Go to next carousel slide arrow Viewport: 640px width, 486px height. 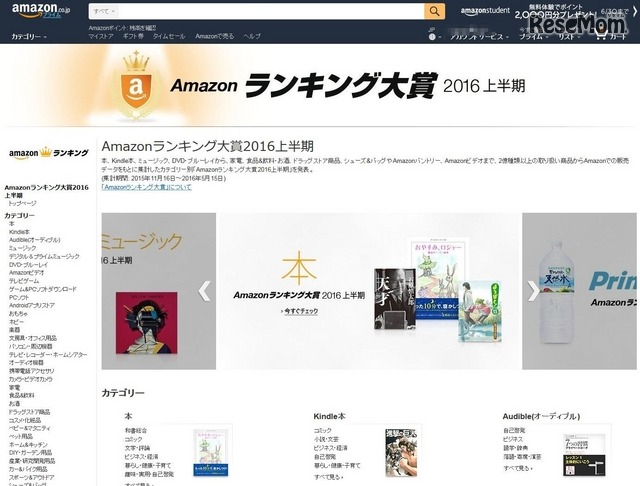(x=533, y=291)
